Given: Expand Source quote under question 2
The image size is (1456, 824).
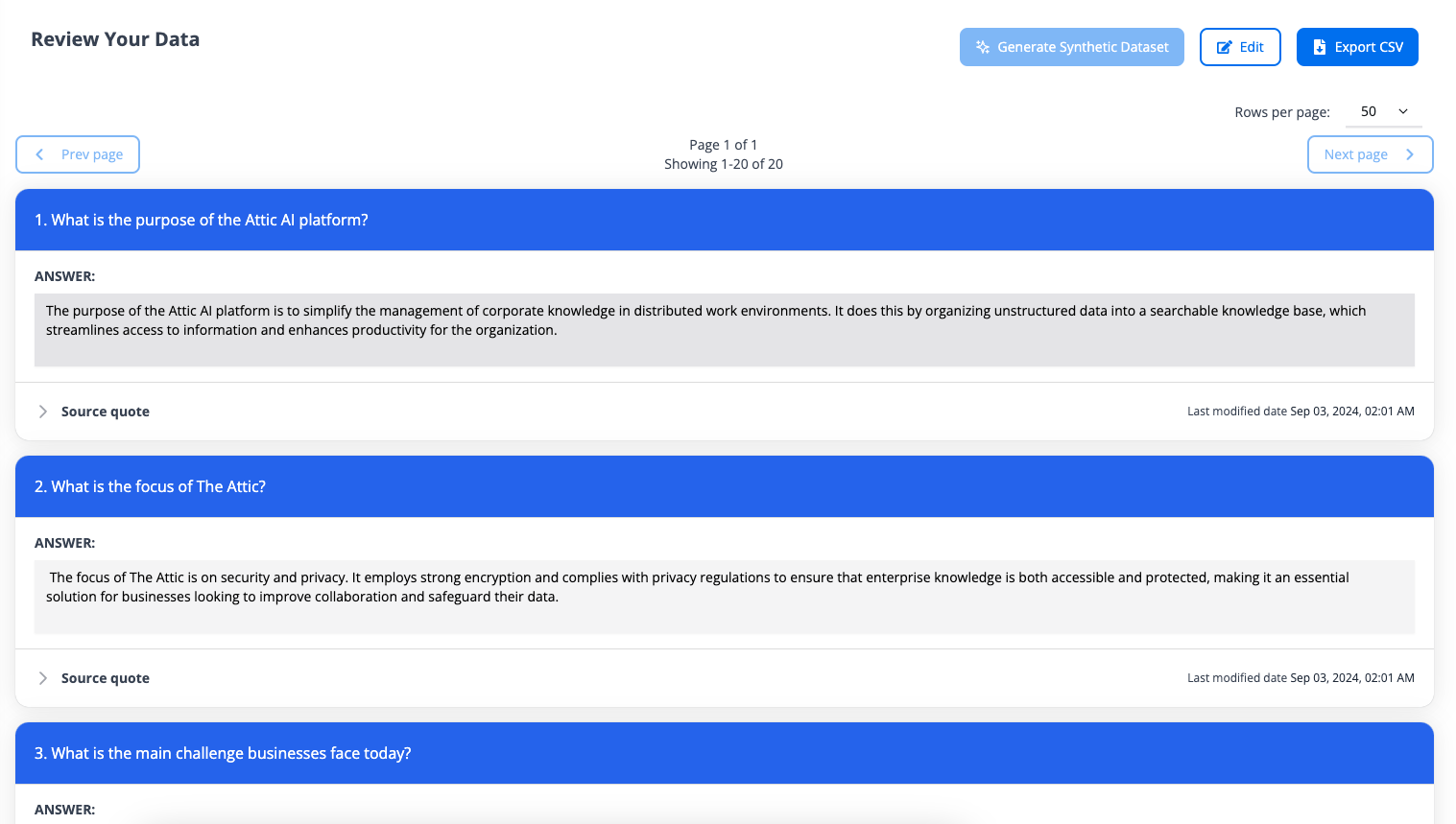Looking at the screenshot, I should pos(43,678).
